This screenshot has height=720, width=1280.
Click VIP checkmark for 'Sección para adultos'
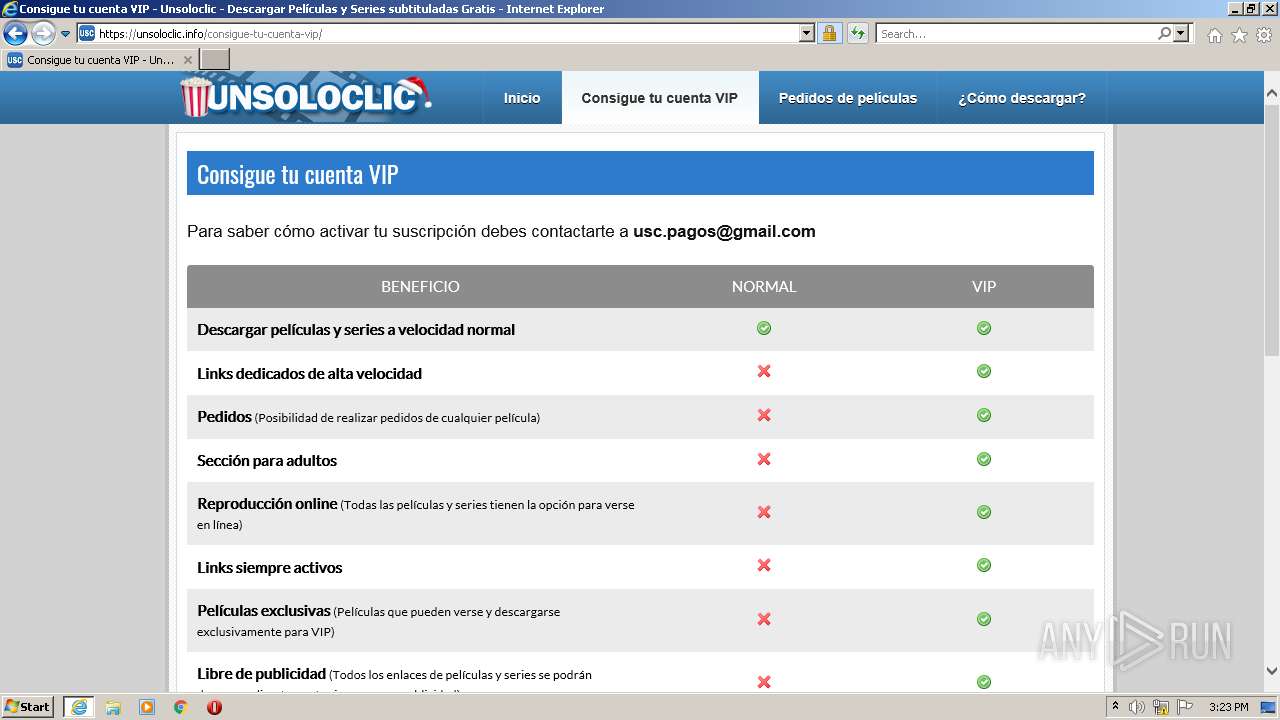tap(984, 459)
